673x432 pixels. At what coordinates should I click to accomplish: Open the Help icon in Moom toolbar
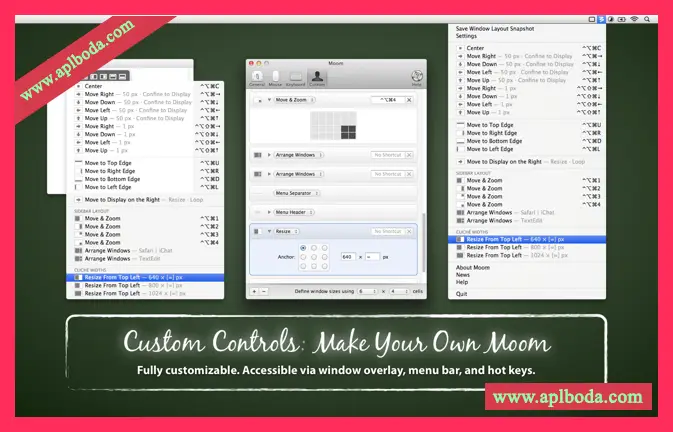(416, 78)
